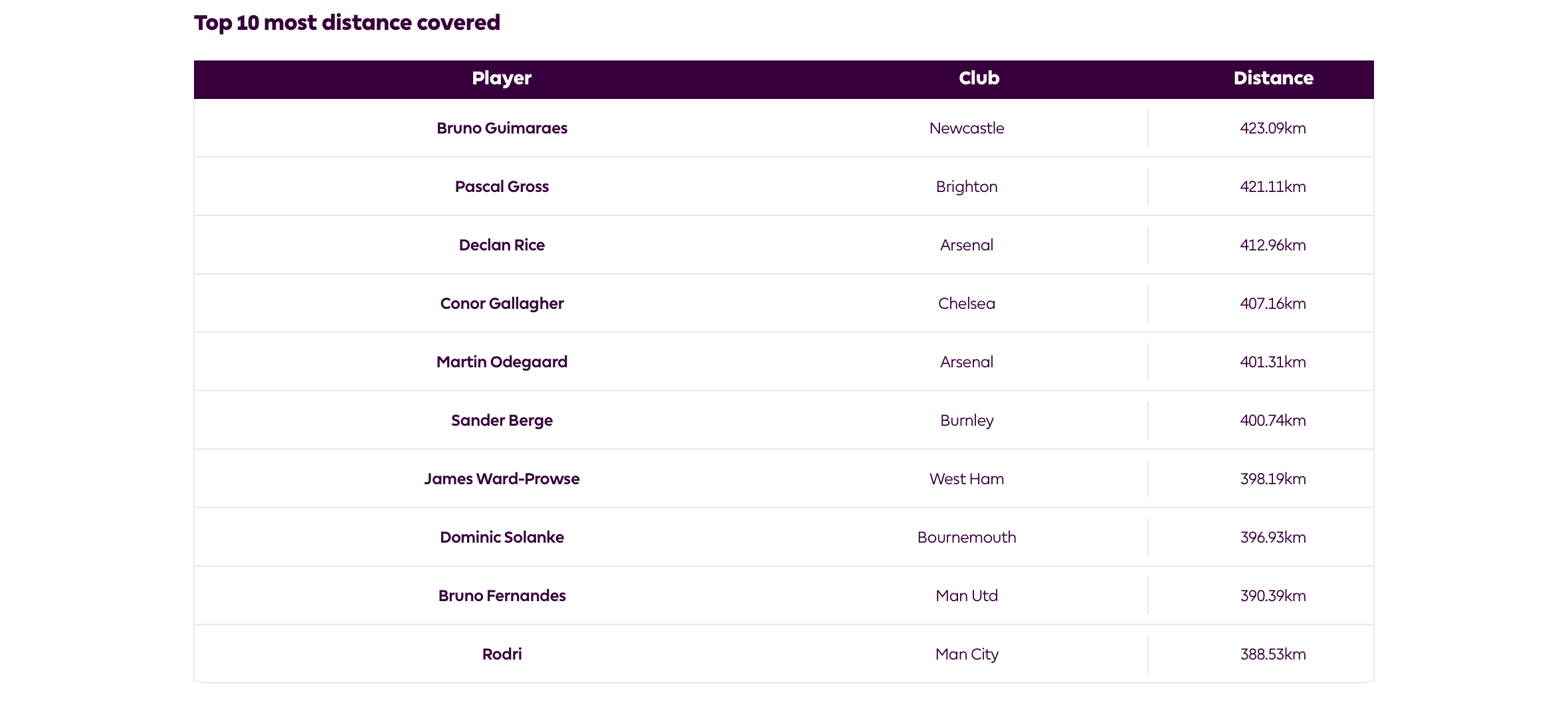This screenshot has width=1568, height=724.
Task: Click the Newcastle club cell
Action: (967, 128)
